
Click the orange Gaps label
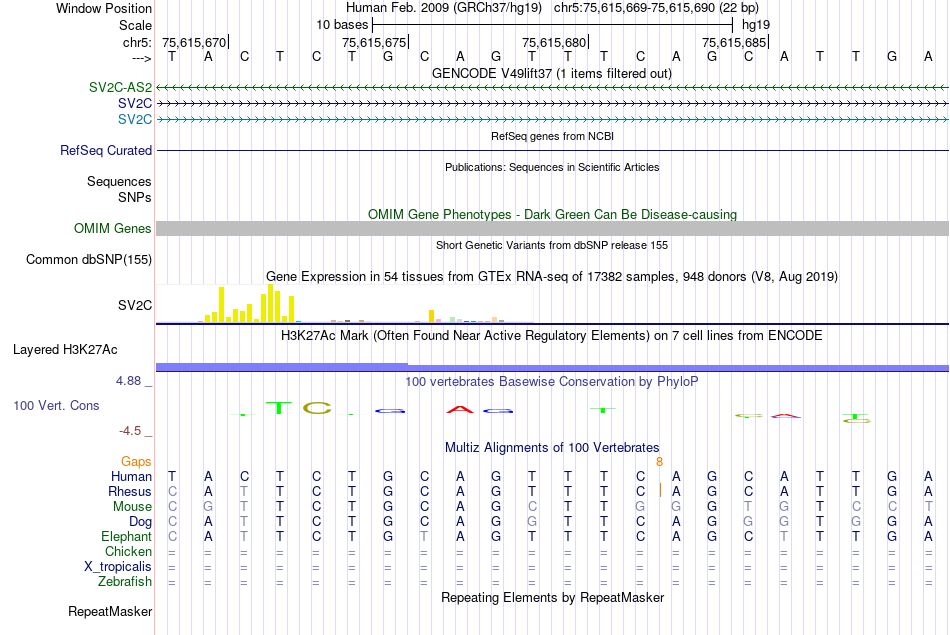pos(136,462)
